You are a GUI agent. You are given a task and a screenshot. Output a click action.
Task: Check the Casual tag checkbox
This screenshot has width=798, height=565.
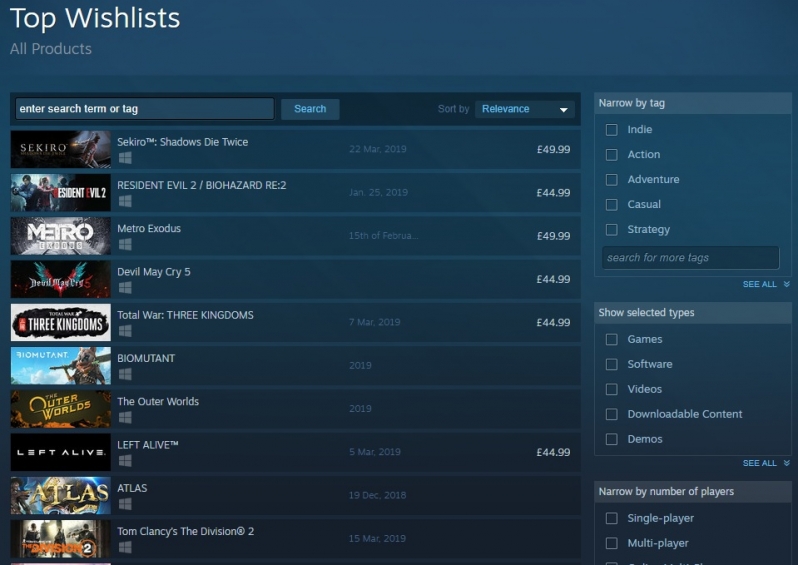coord(612,205)
